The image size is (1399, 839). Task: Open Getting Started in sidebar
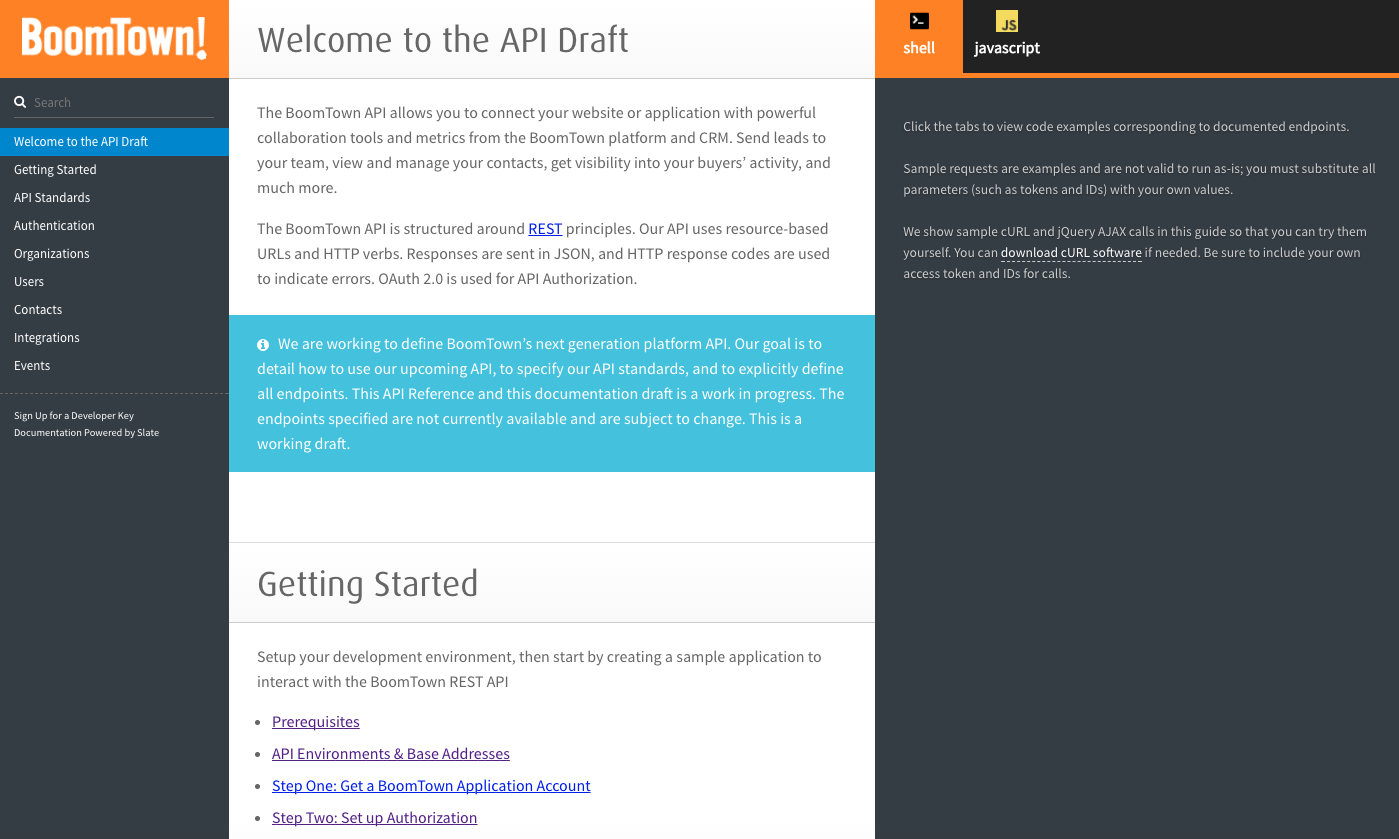pyautogui.click(x=114, y=170)
